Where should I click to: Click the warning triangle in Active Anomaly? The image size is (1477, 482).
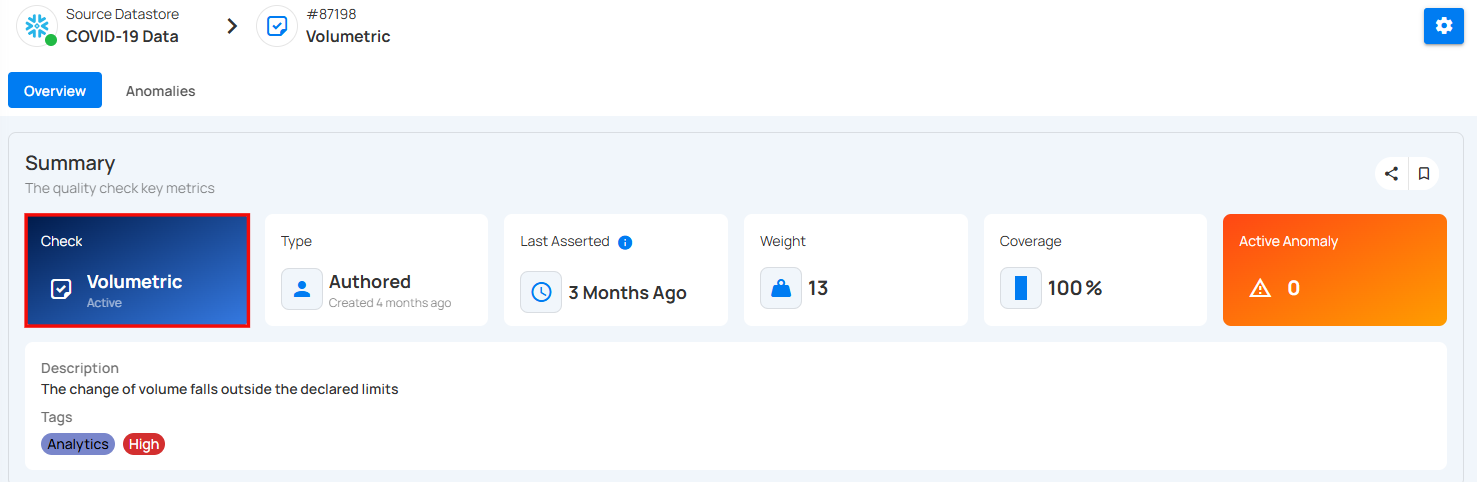pos(1260,288)
